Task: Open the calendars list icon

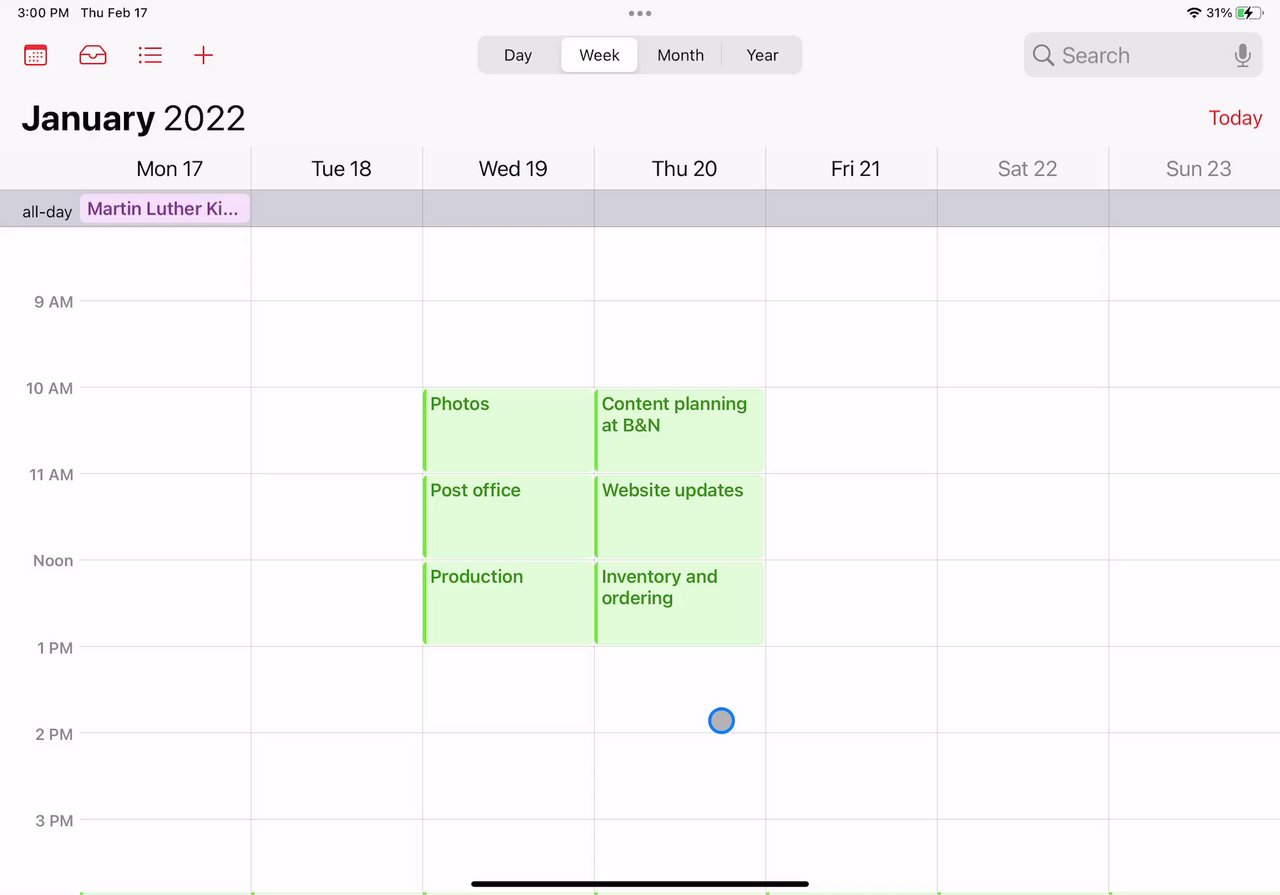Action: coord(36,55)
